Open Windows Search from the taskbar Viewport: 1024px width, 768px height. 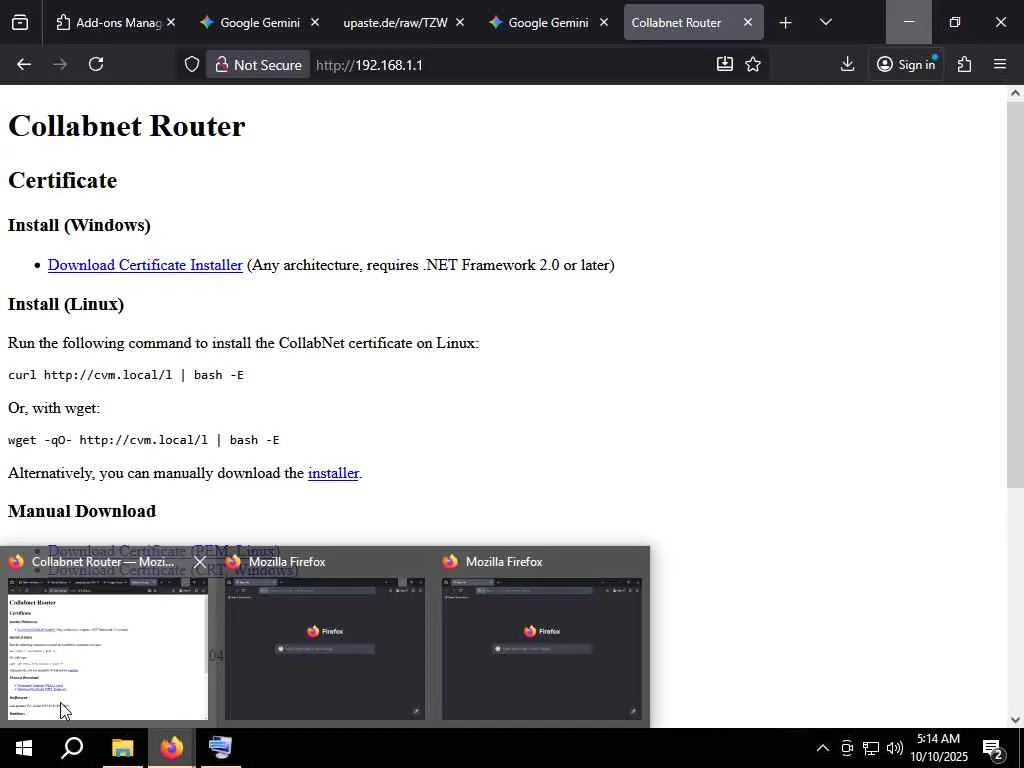[x=72, y=748]
